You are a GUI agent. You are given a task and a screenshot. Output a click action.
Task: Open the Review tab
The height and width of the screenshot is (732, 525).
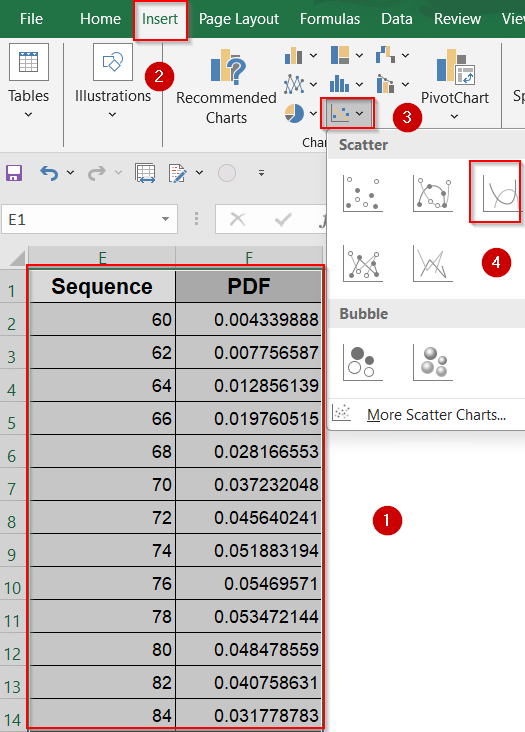457,19
